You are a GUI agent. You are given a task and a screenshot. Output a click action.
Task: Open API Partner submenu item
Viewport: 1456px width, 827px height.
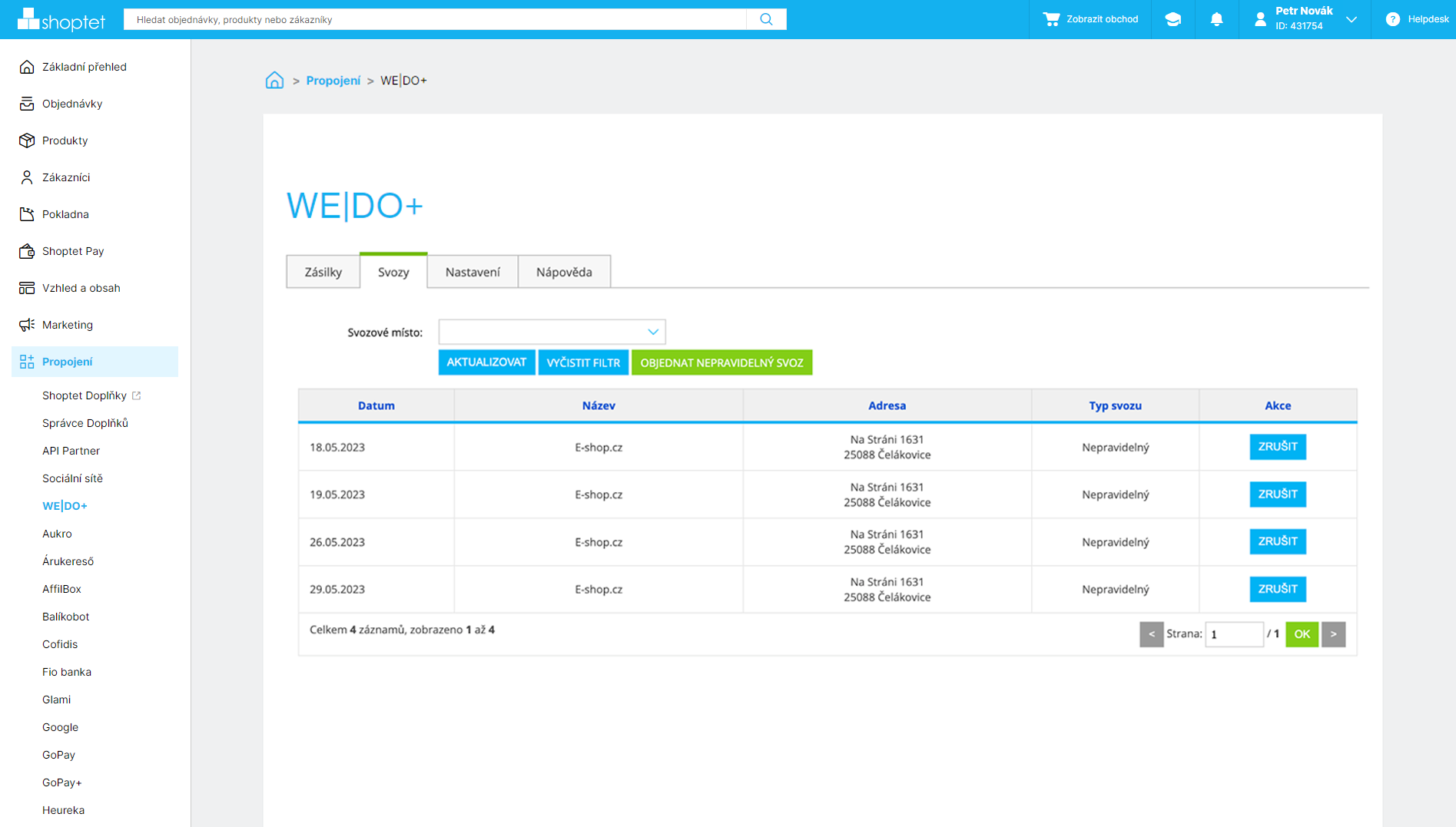coord(71,451)
